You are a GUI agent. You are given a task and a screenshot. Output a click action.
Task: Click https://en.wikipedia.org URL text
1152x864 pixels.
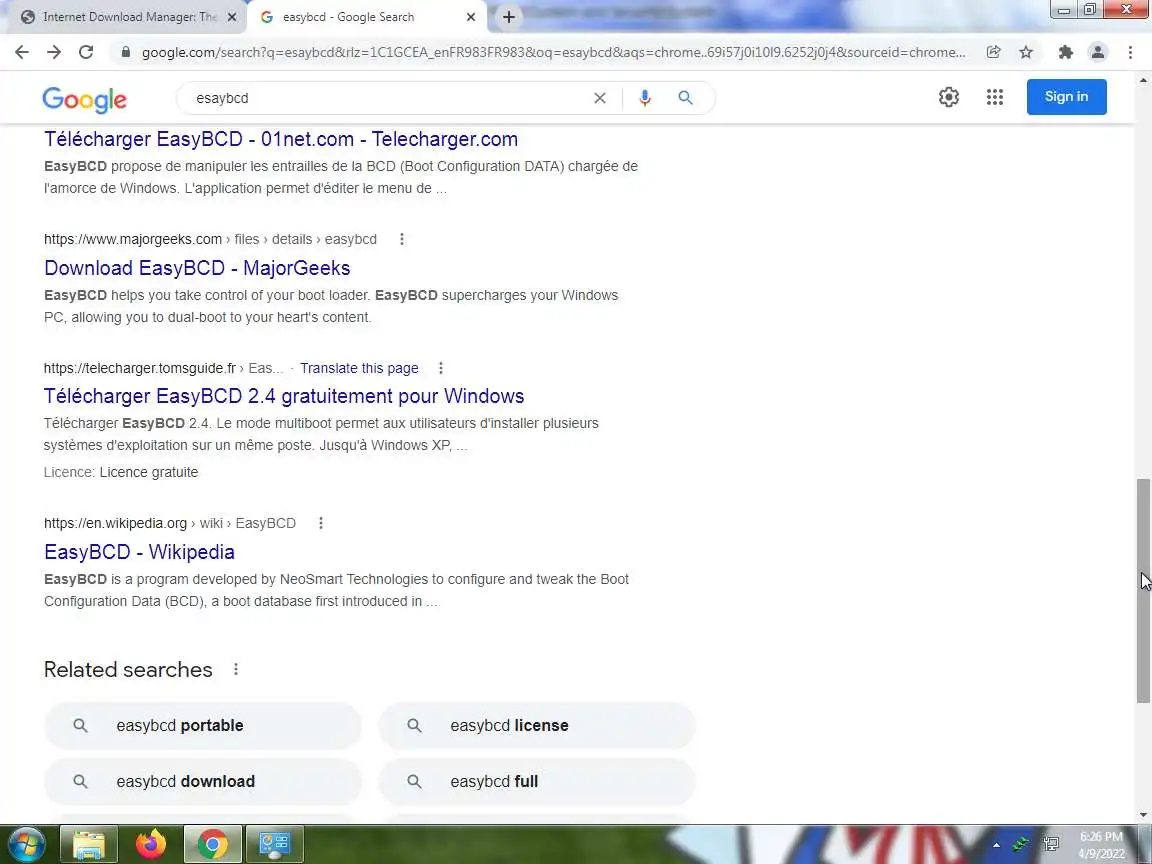115,523
